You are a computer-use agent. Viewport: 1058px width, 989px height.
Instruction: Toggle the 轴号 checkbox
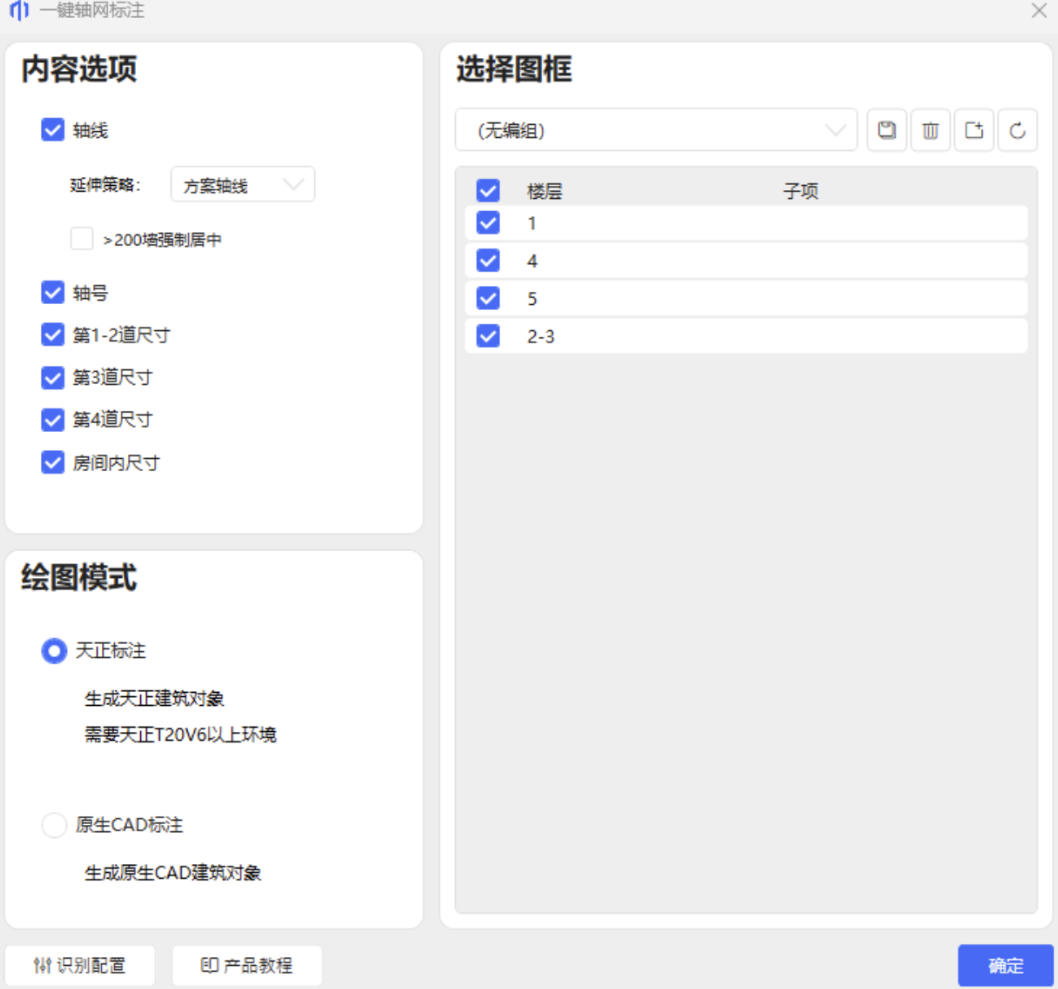[x=53, y=293]
